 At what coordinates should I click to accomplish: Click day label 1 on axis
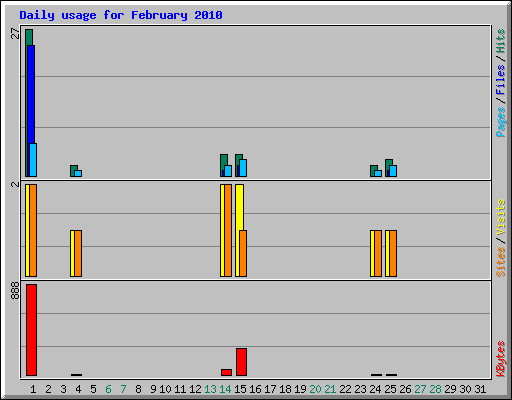coord(33,389)
